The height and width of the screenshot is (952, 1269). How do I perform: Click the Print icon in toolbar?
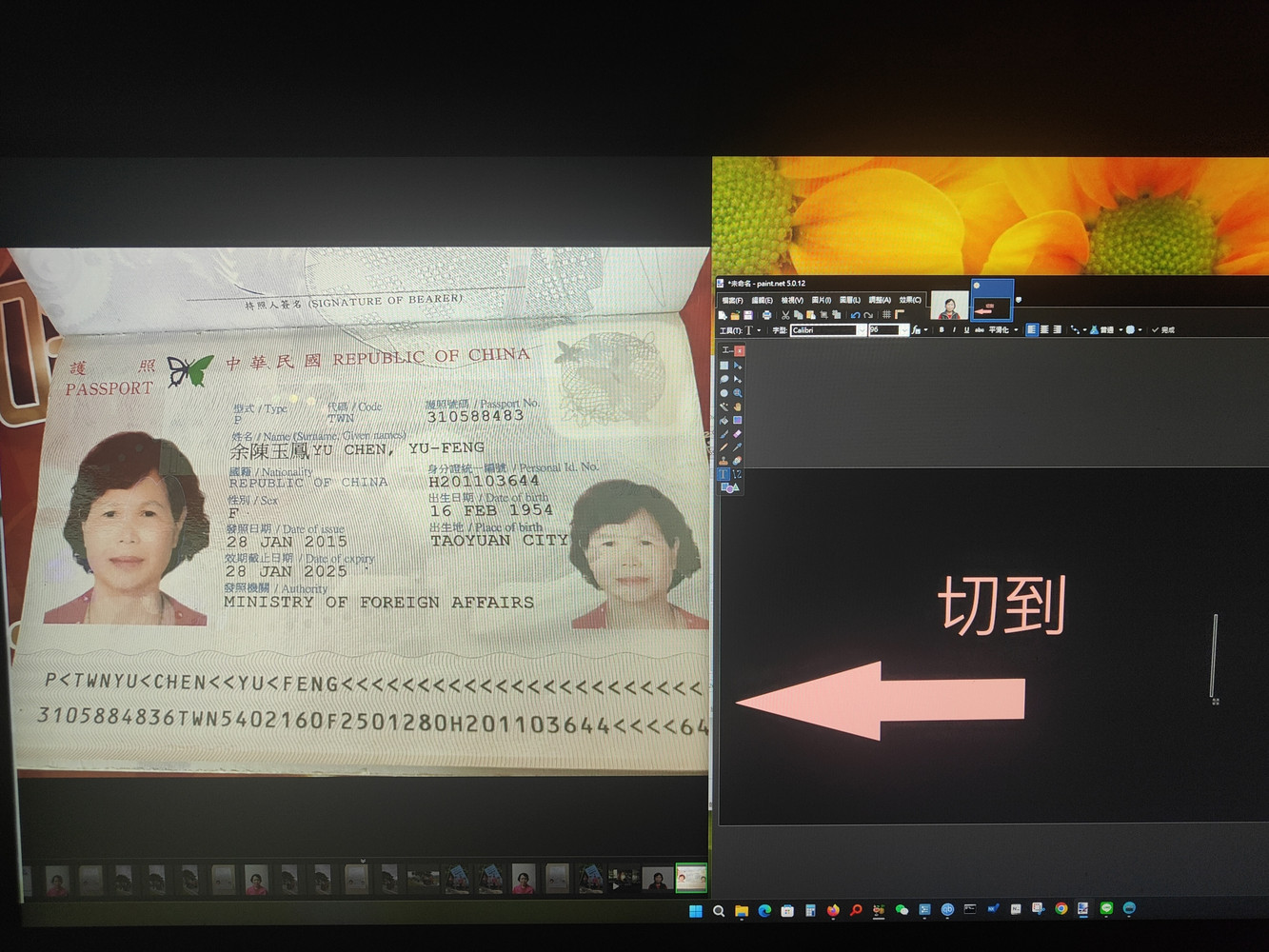[766, 315]
